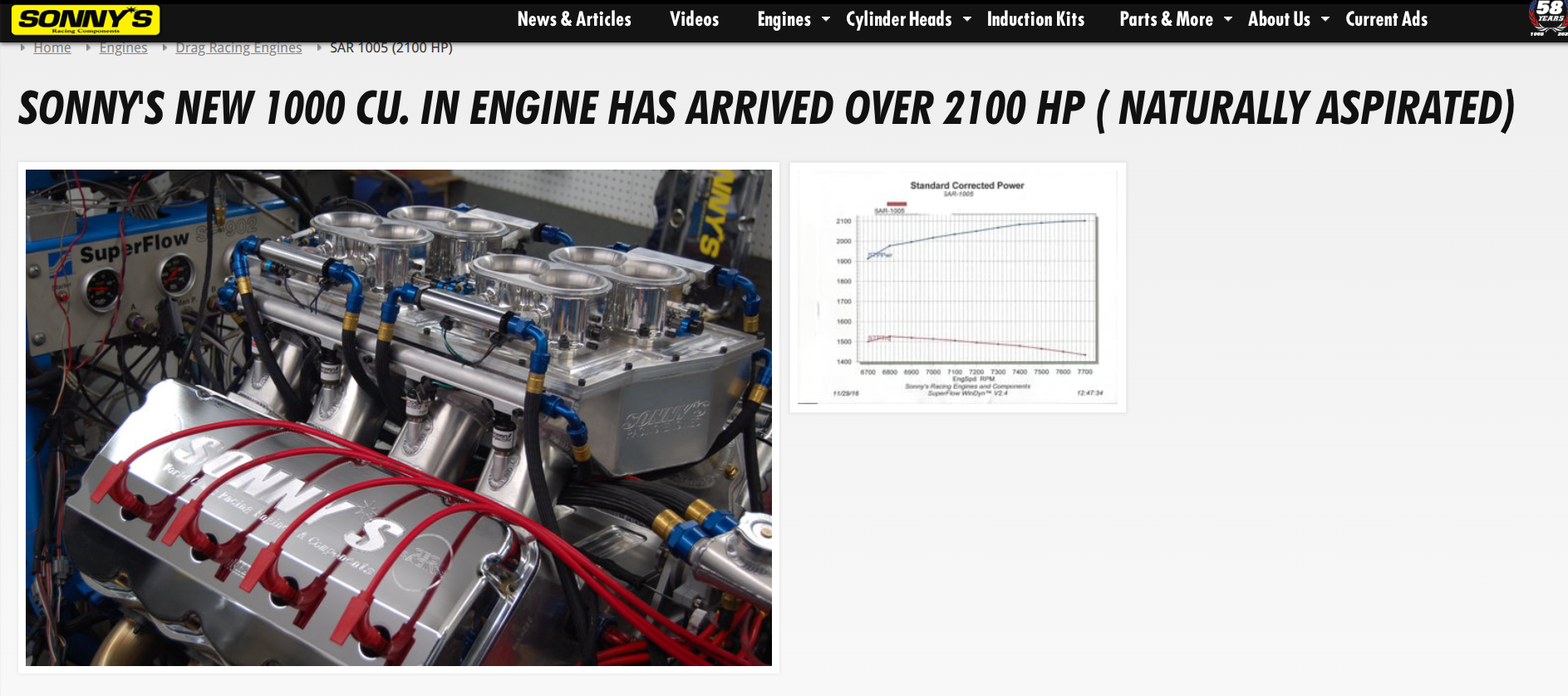The image size is (1568, 696).
Task: Follow the Home breadcrumb link
Action: (x=52, y=47)
